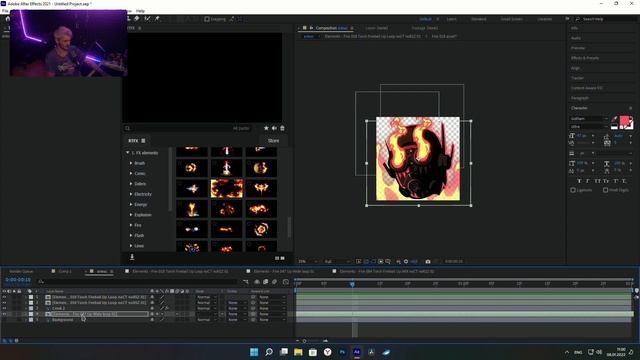The height and width of the screenshot is (360, 640).
Task: Collapse the FX elements tree group
Action: [128, 153]
